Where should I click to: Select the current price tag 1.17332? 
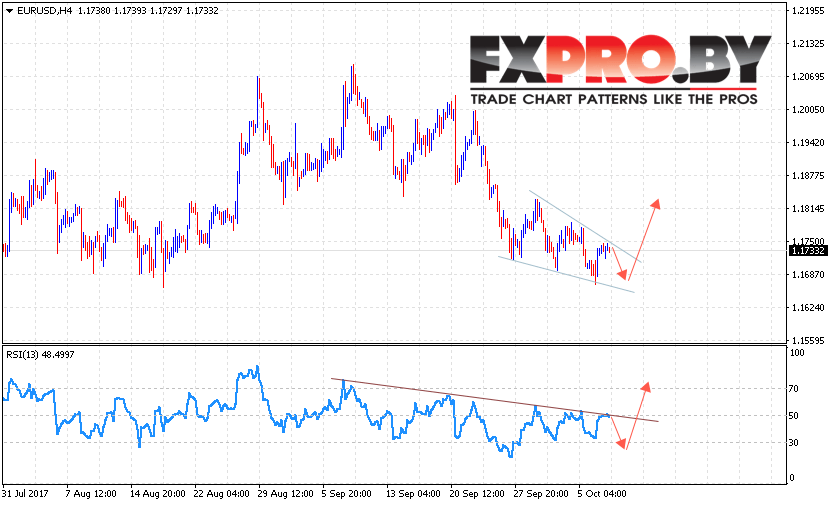tap(808, 251)
